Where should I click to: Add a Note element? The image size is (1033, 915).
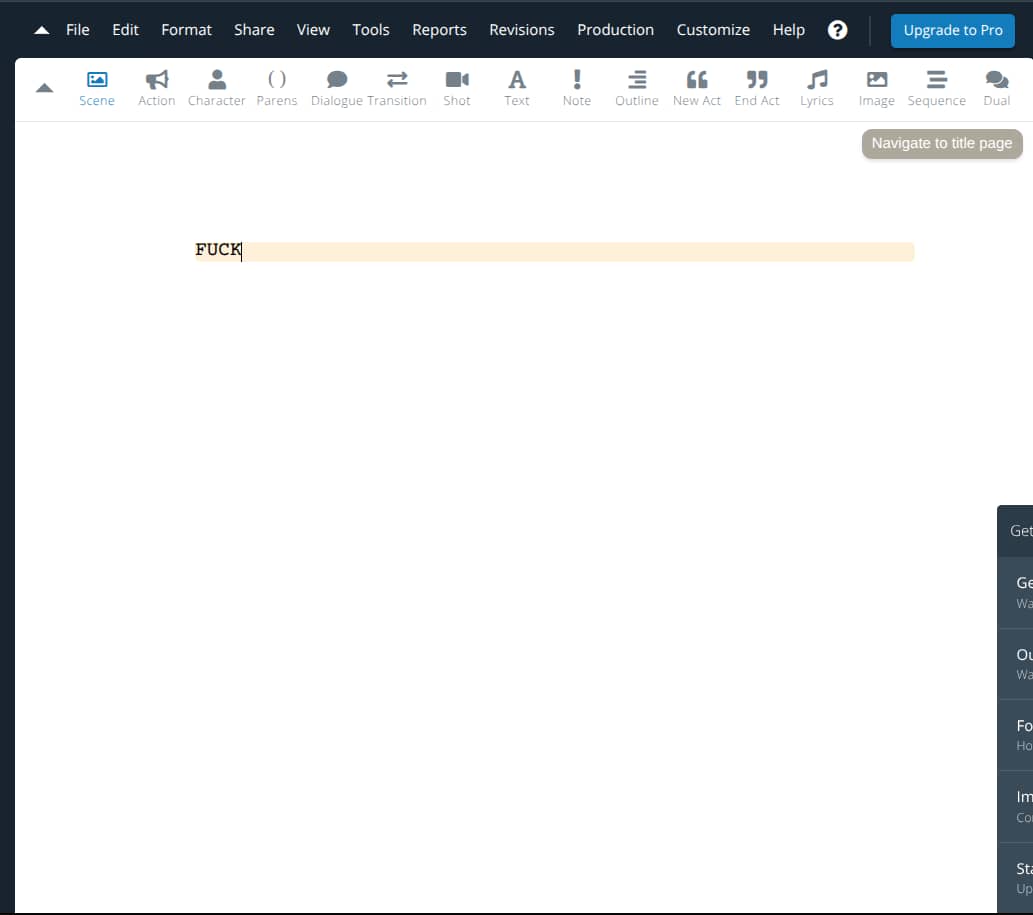[576, 88]
